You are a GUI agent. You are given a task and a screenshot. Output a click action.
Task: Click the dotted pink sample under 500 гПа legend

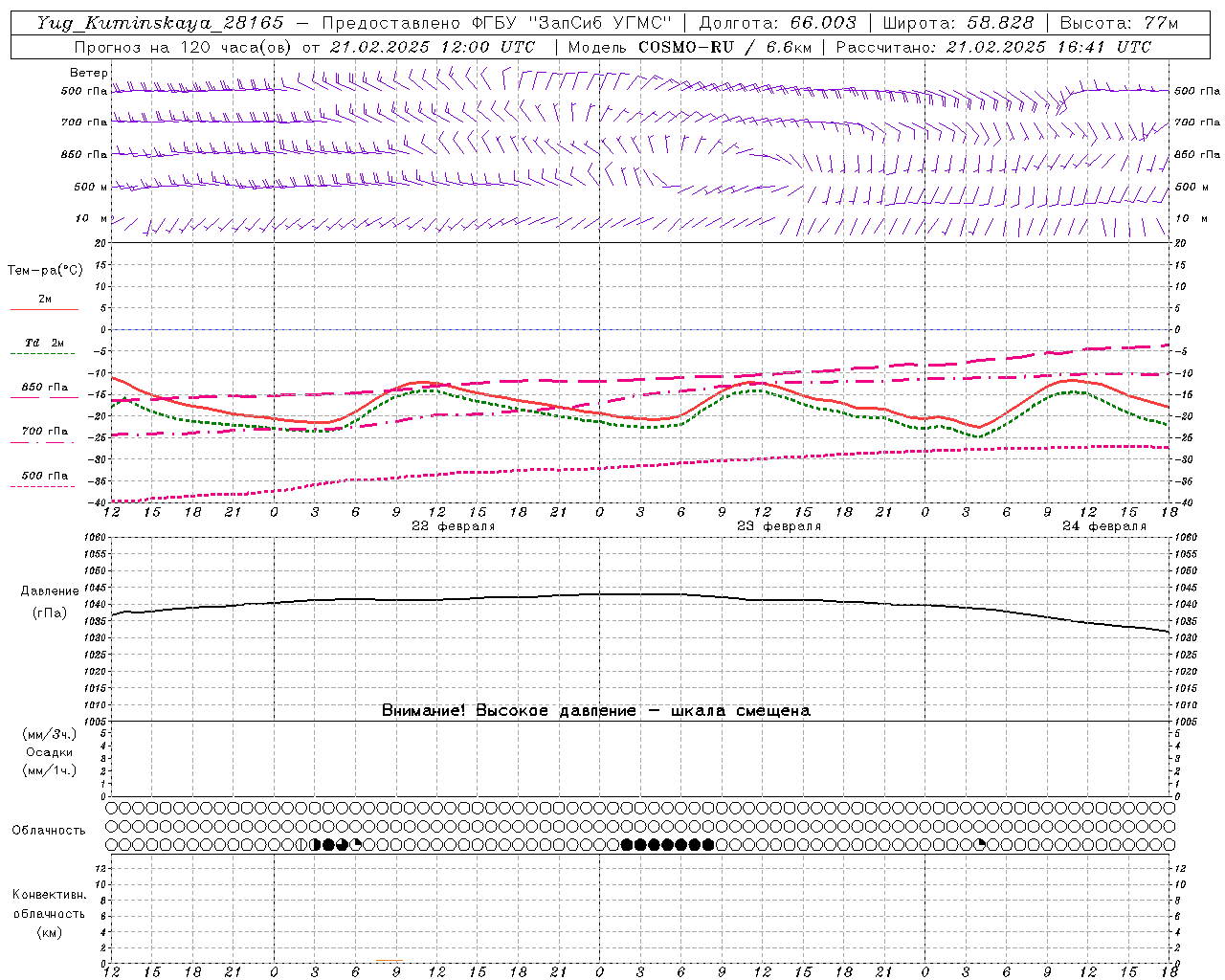[x=42, y=486]
